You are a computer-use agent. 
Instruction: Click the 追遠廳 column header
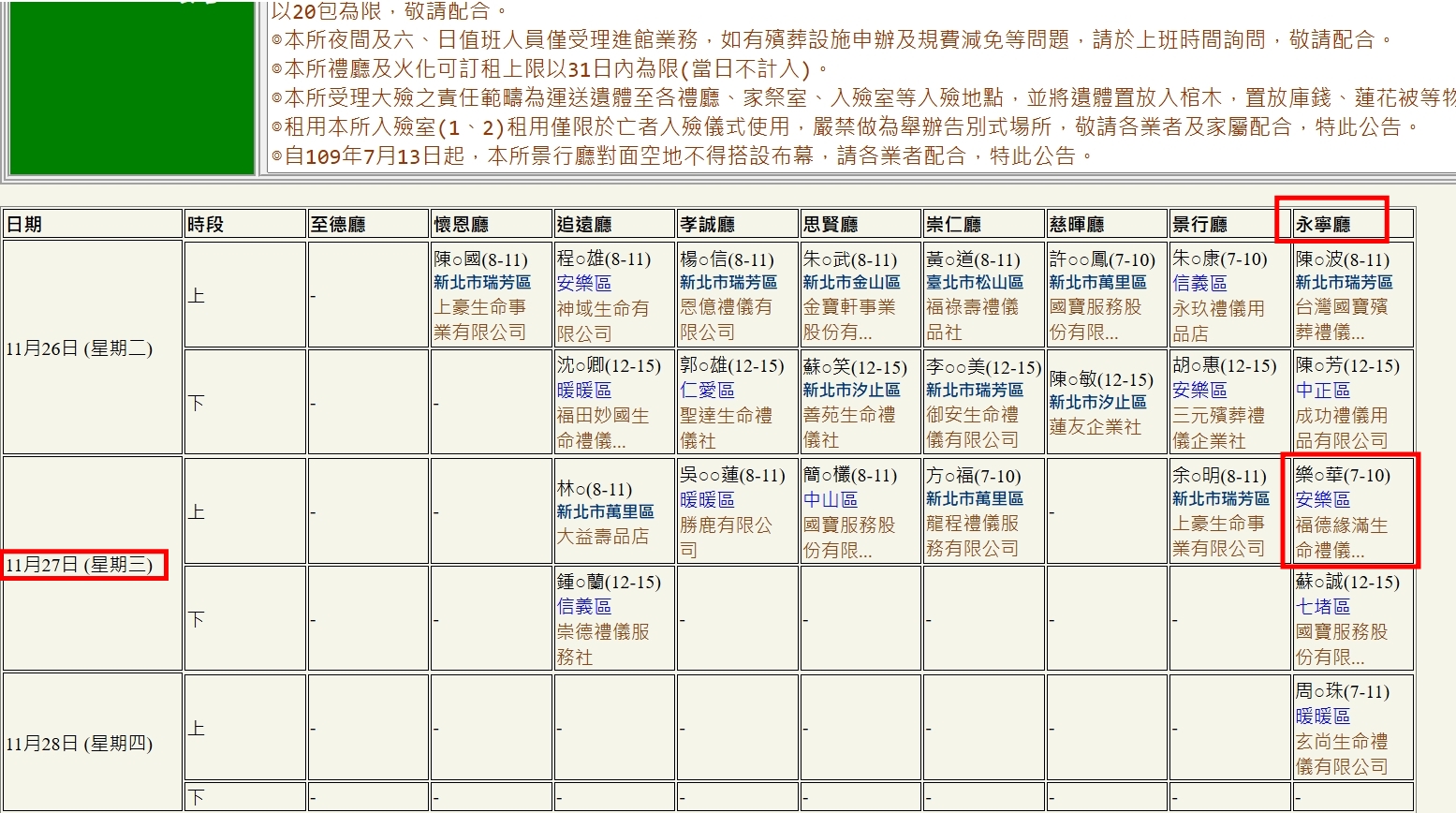coord(614,224)
